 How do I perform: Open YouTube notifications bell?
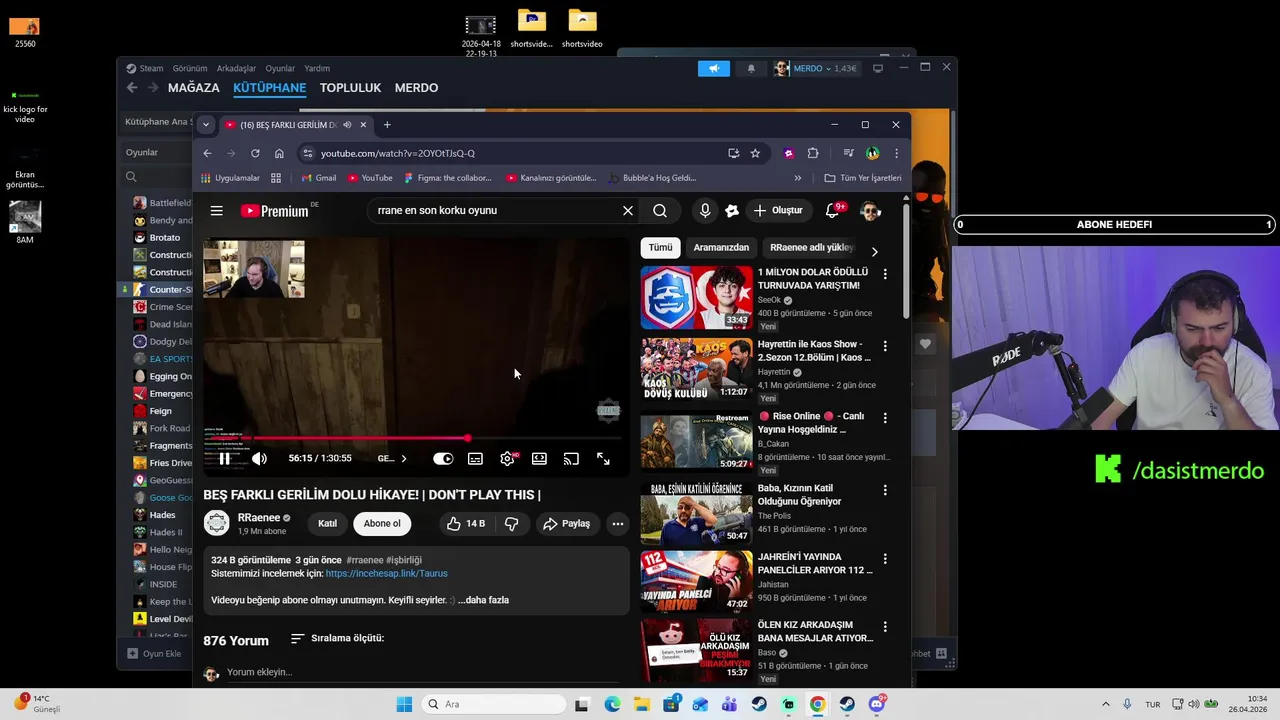[x=832, y=210]
